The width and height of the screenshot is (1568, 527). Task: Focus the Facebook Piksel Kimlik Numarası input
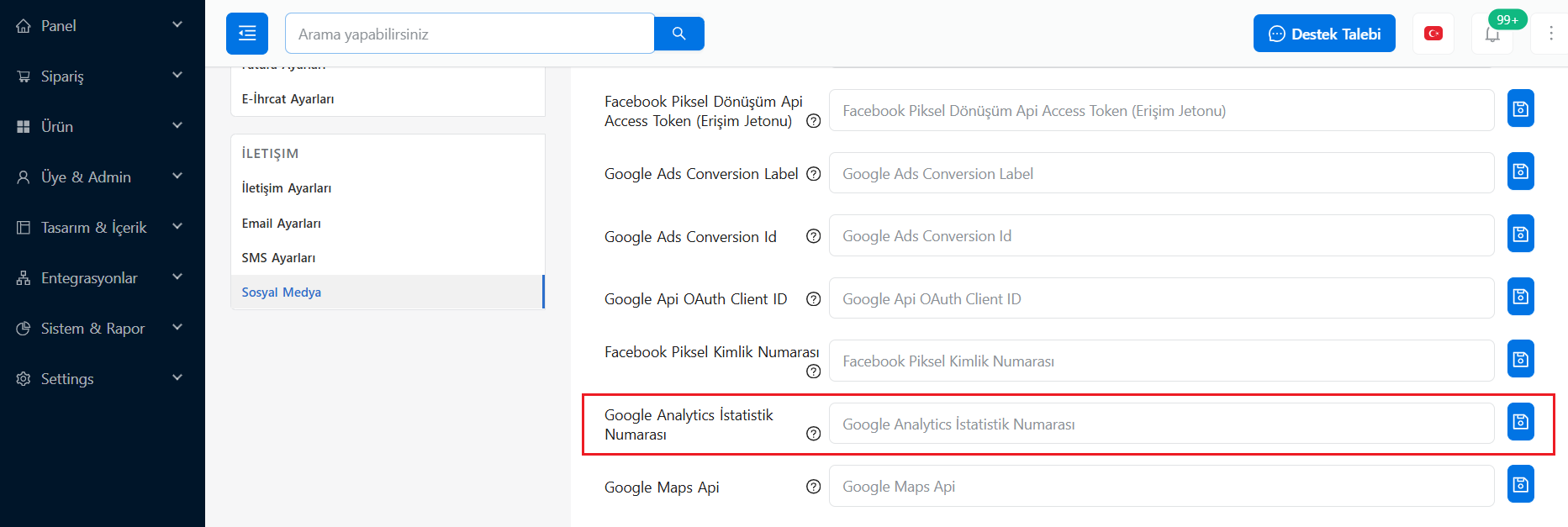[x=1161, y=361]
